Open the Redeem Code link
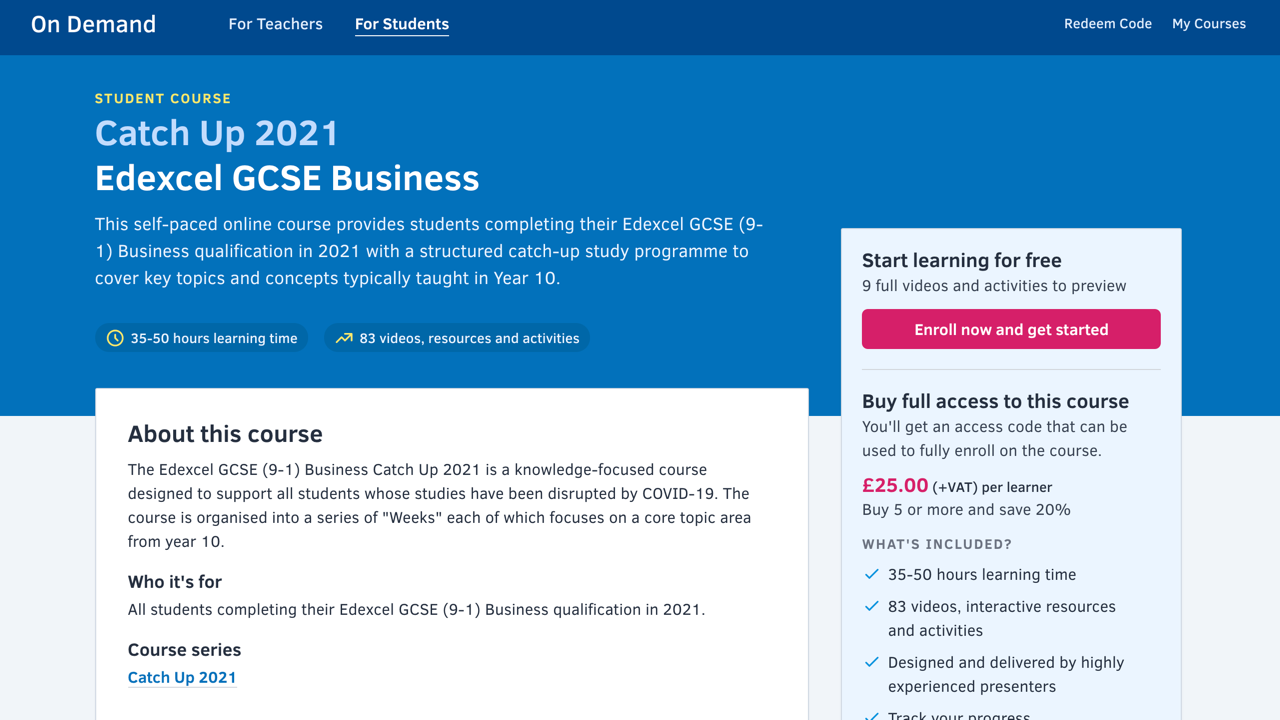This screenshot has width=1280, height=720. [1108, 24]
